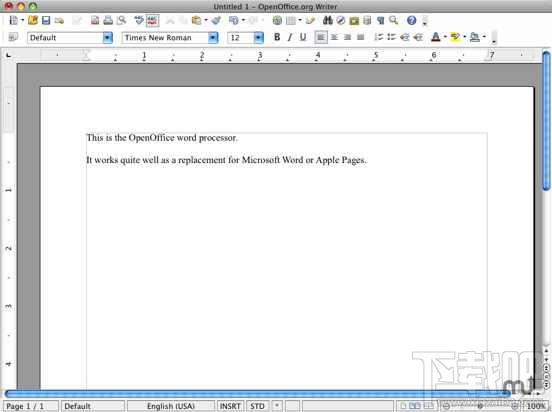Print the document using printer icon
This screenshot has height=412, width=552.
pos(108,20)
